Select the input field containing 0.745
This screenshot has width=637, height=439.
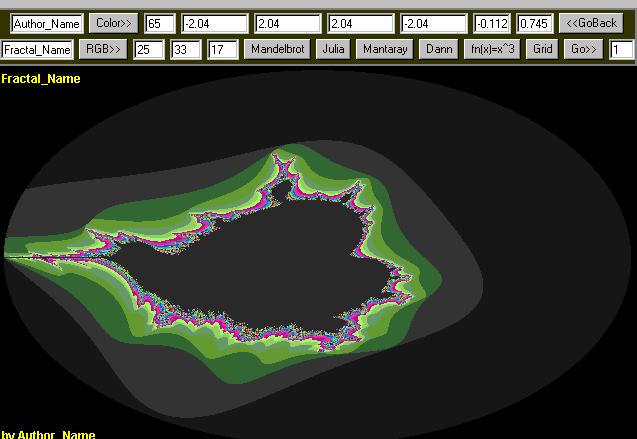point(535,23)
